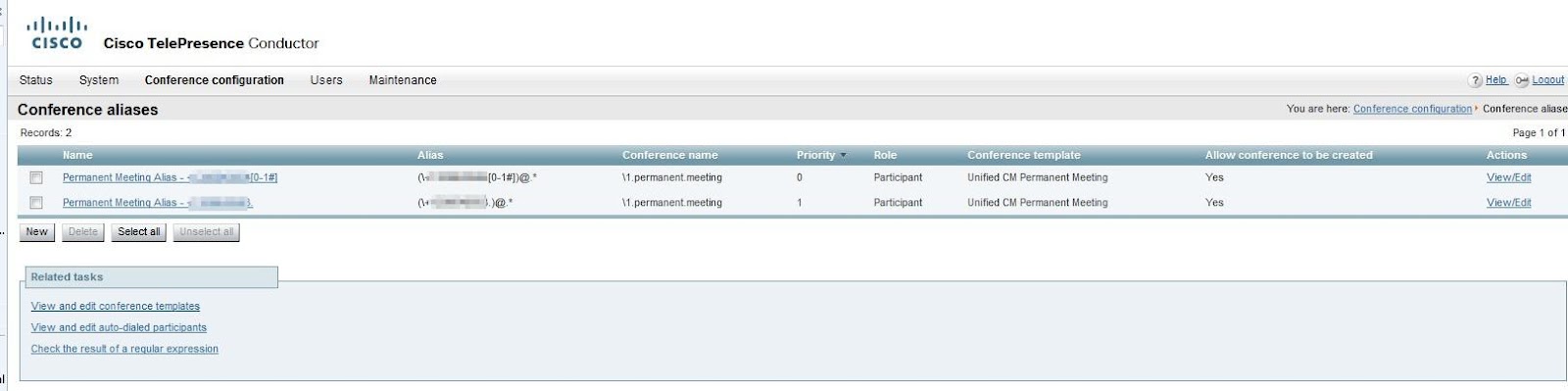
Task: Click the Cisco logo
Action: click(57, 33)
